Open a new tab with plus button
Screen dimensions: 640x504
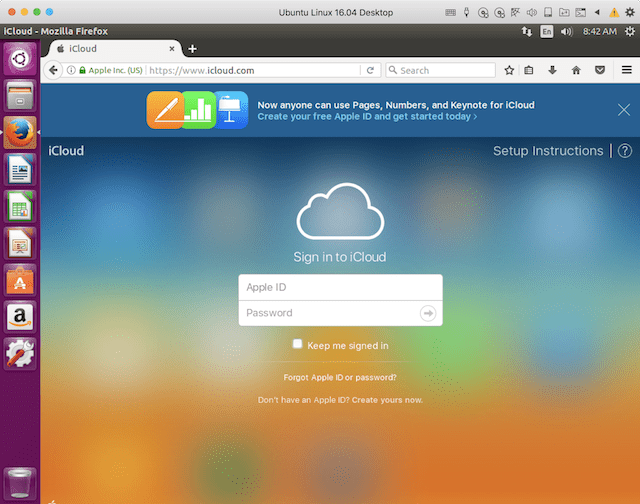pyautogui.click(x=192, y=49)
